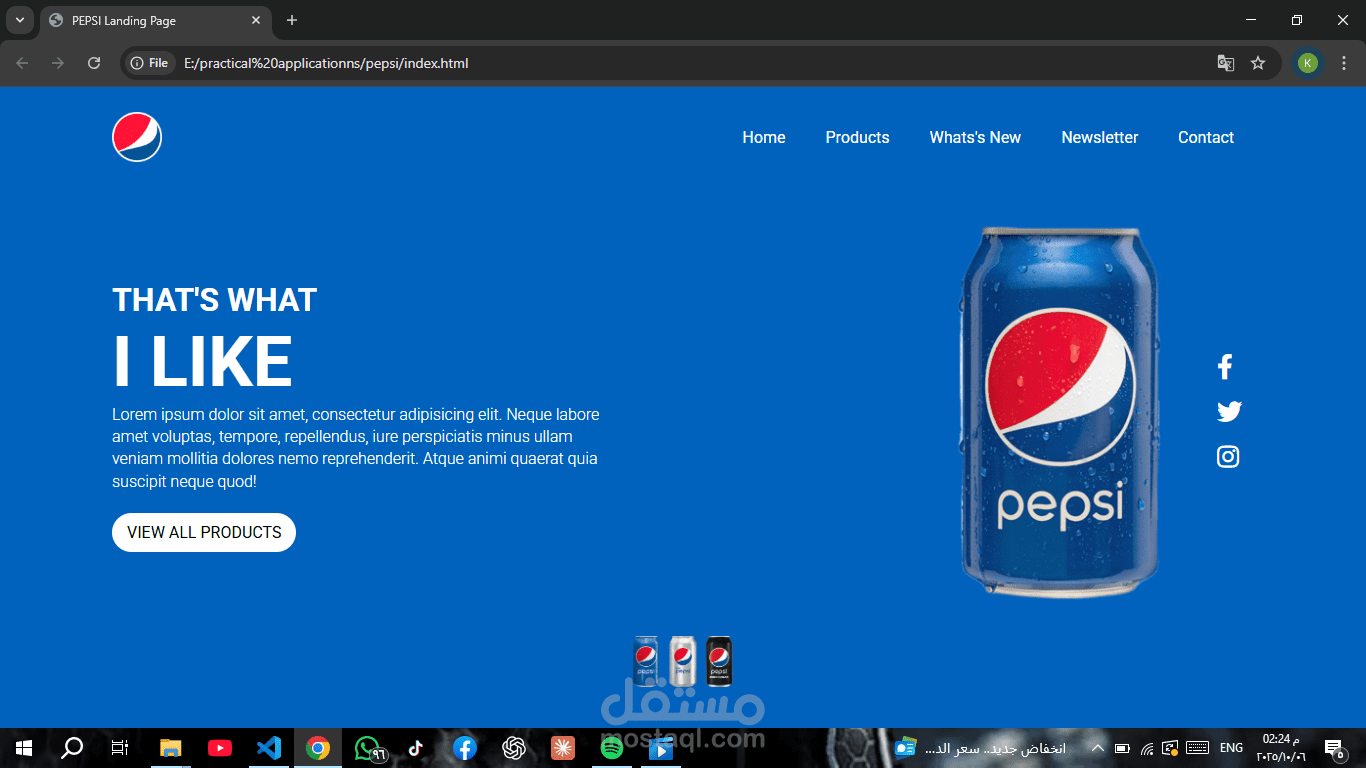Image resolution: width=1366 pixels, height=768 pixels.
Task: Open the tab search dropdown arrow
Action: point(21,20)
